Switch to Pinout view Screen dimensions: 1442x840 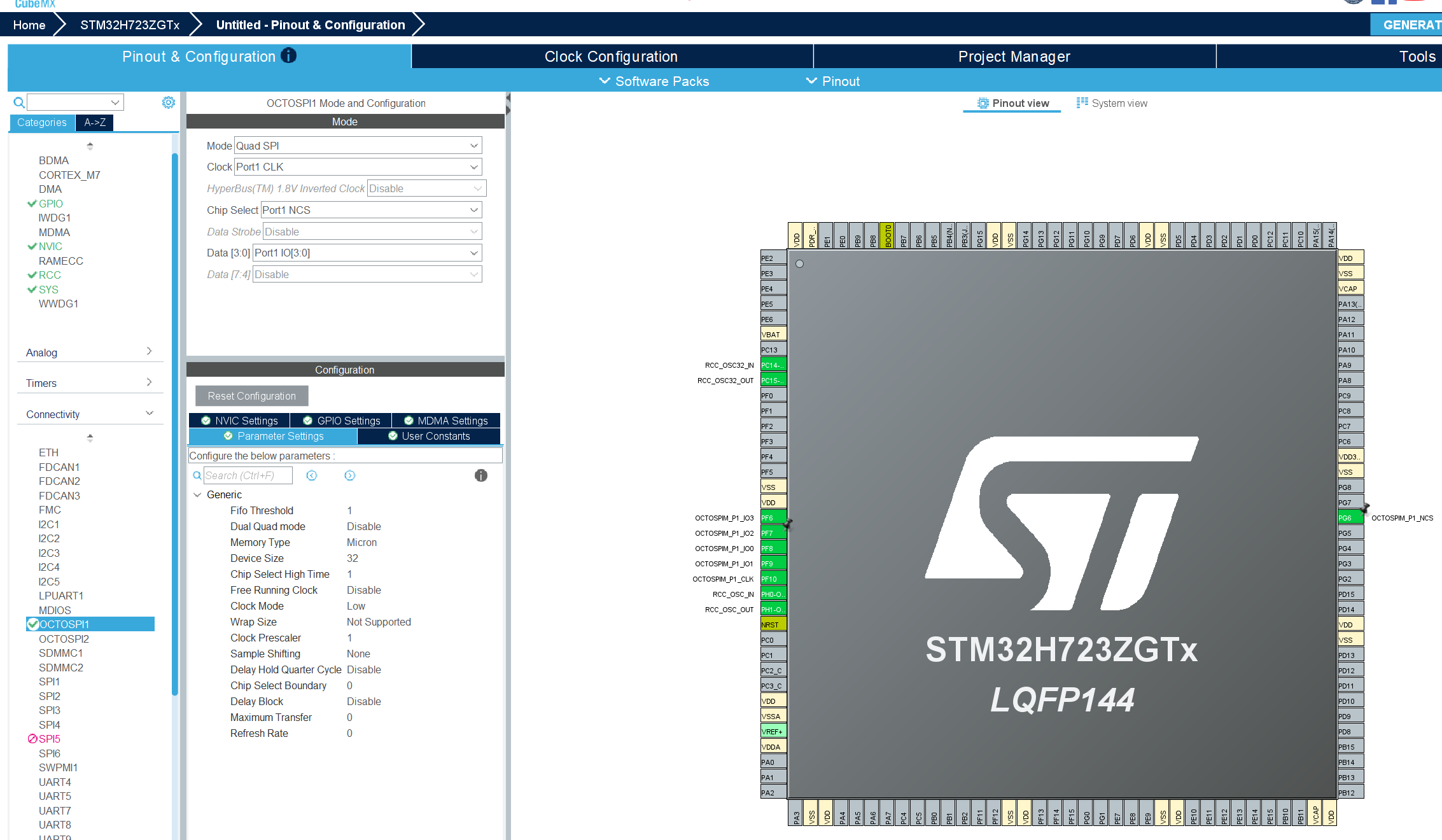[1013, 103]
